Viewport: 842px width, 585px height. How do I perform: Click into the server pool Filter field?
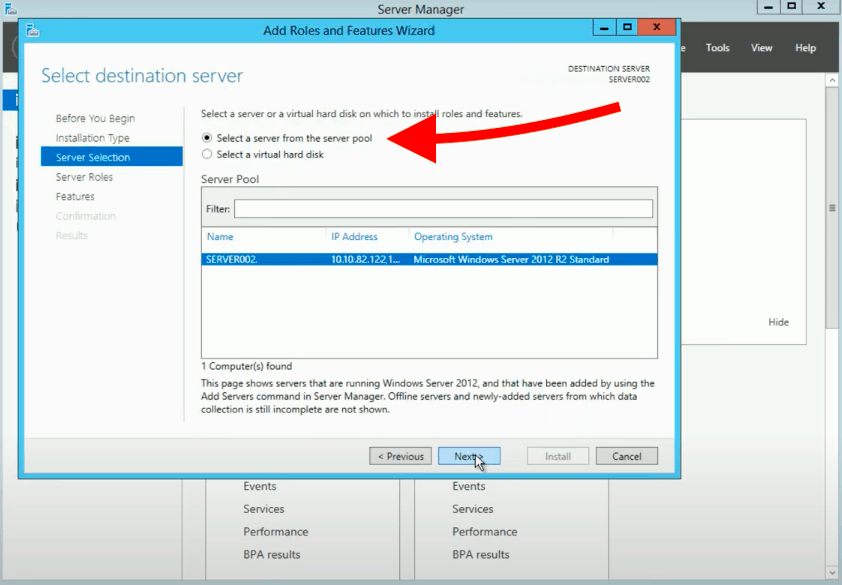coord(443,209)
